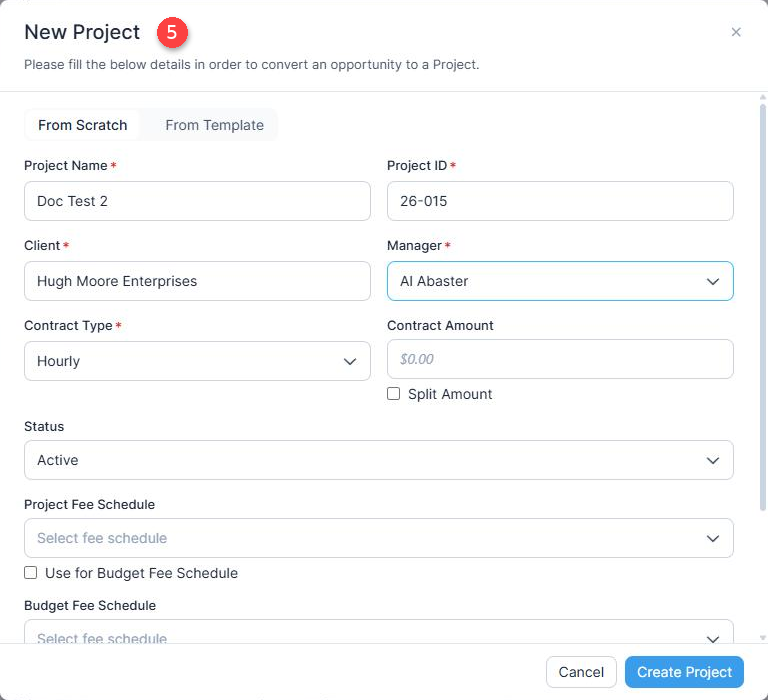Screen dimensions: 768x700
Task: Click the Client input field
Action: point(197,281)
